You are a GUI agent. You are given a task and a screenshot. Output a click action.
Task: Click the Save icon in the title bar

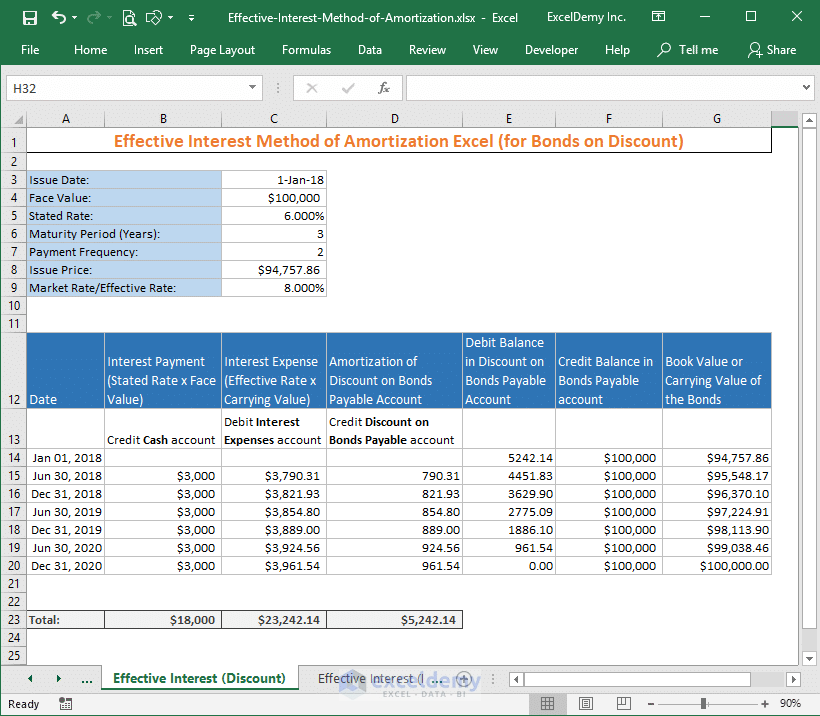[29, 17]
